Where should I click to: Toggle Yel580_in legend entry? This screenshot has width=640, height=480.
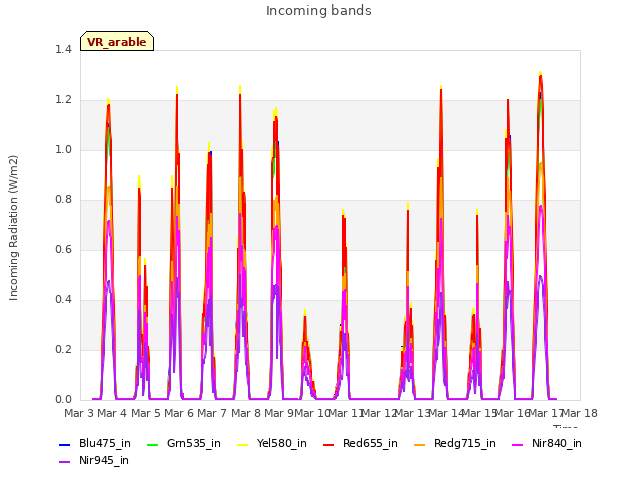[272, 443]
